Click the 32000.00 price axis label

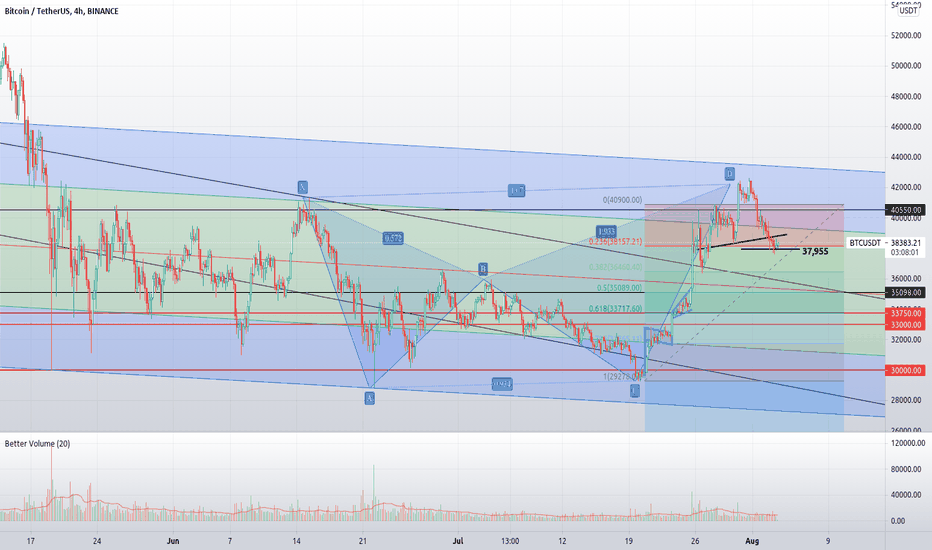coord(906,340)
